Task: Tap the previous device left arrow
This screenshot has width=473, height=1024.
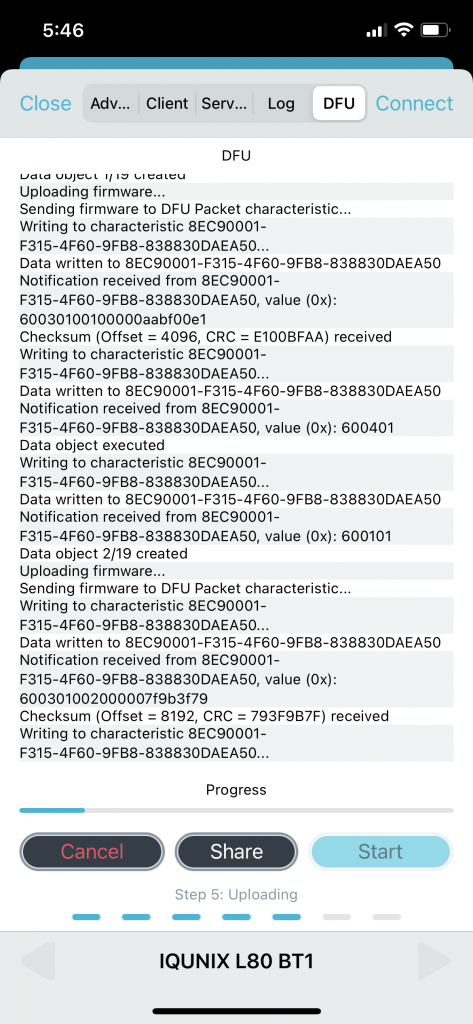Action: pyautogui.click(x=38, y=961)
